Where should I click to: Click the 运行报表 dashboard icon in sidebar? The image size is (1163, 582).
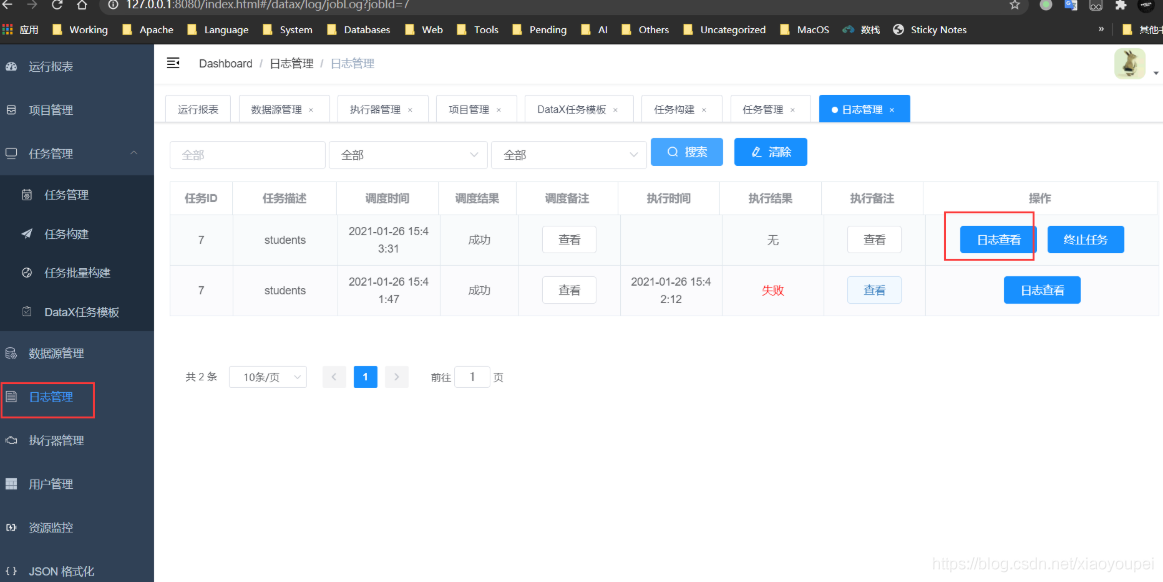click(x=11, y=67)
